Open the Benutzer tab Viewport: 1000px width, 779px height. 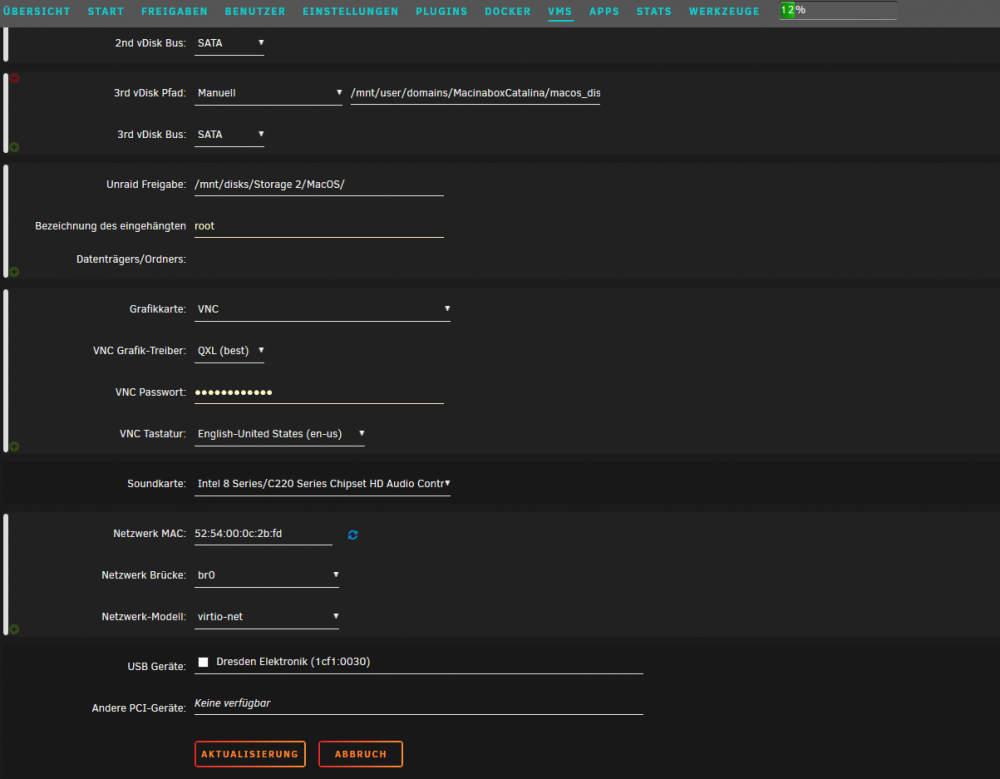pyautogui.click(x=255, y=11)
